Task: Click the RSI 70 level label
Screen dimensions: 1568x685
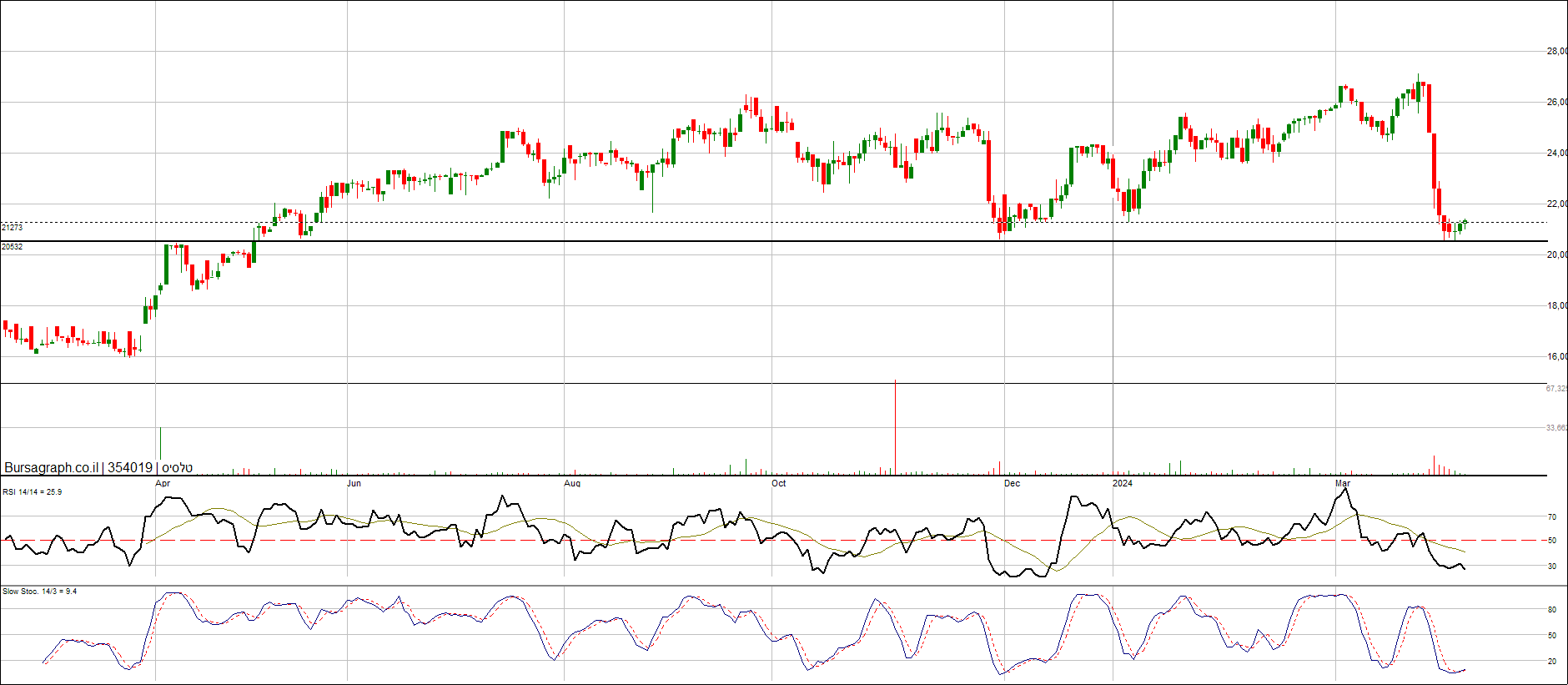Action: tap(1552, 517)
